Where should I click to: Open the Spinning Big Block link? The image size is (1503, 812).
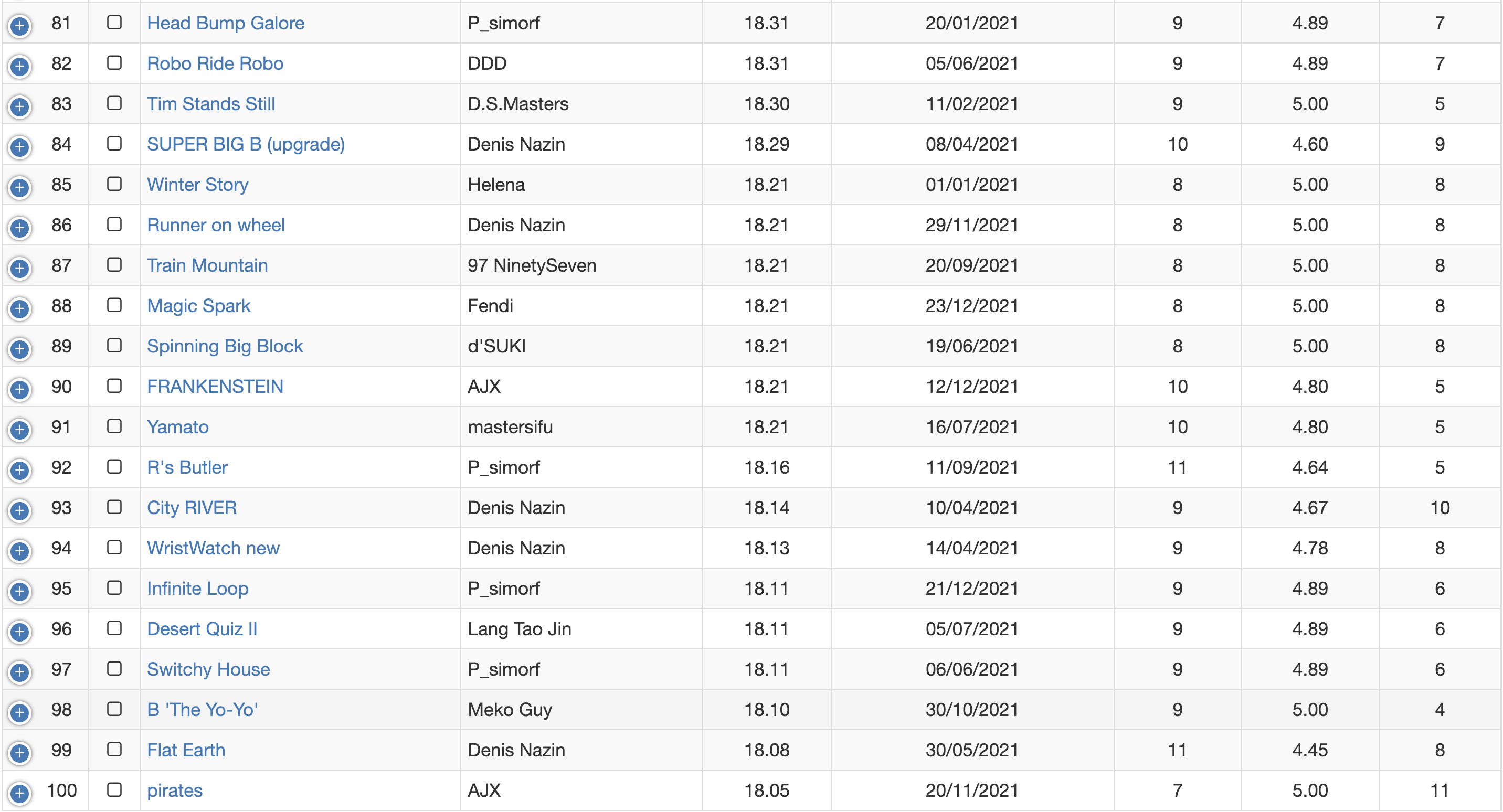pos(225,346)
